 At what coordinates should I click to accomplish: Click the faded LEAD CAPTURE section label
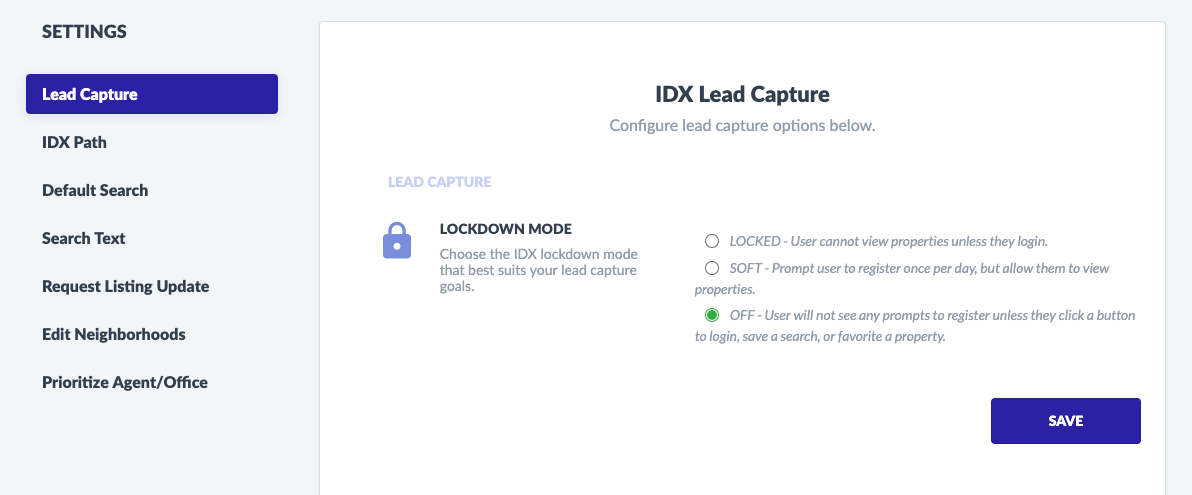(439, 182)
